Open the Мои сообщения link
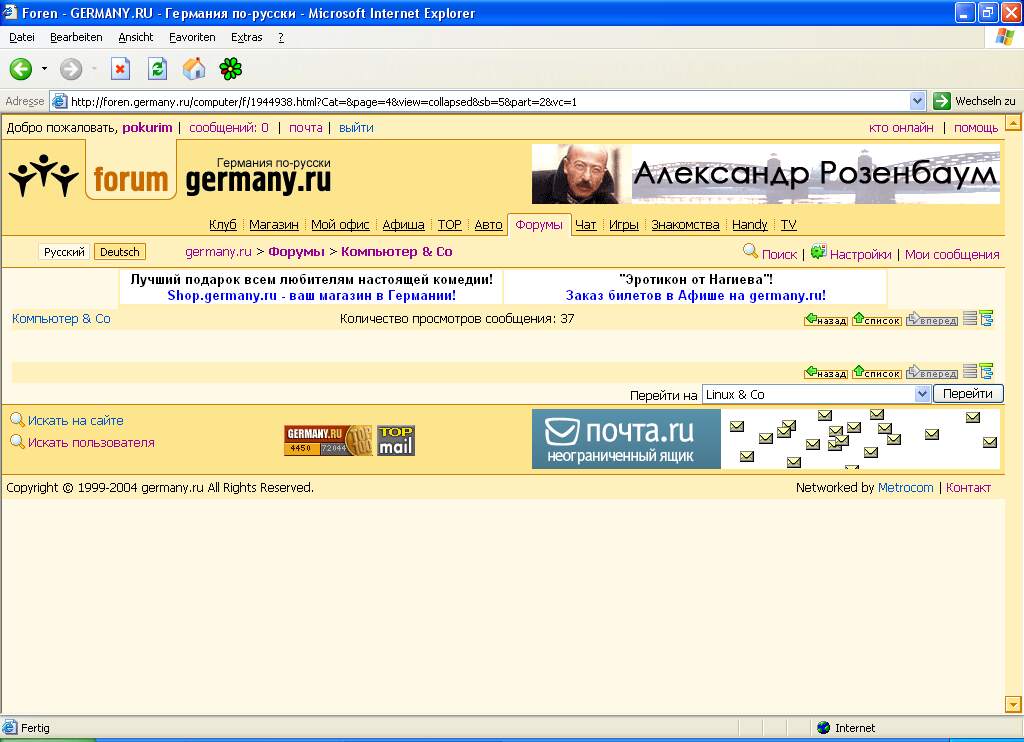This screenshot has width=1024, height=742. [x=952, y=255]
